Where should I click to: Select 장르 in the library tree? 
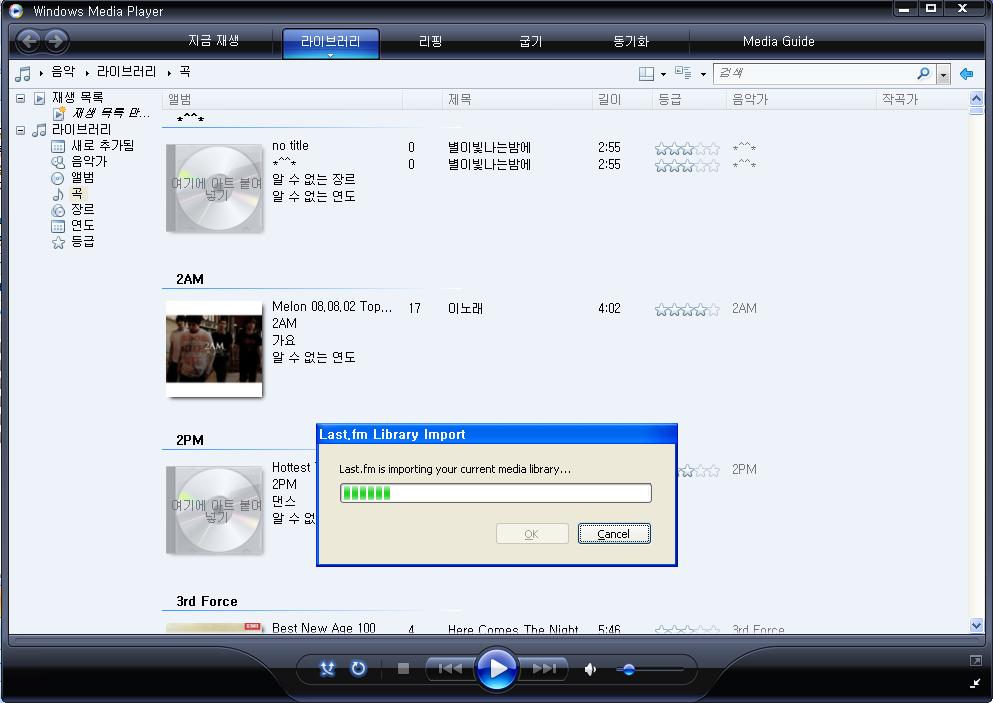click(82, 209)
